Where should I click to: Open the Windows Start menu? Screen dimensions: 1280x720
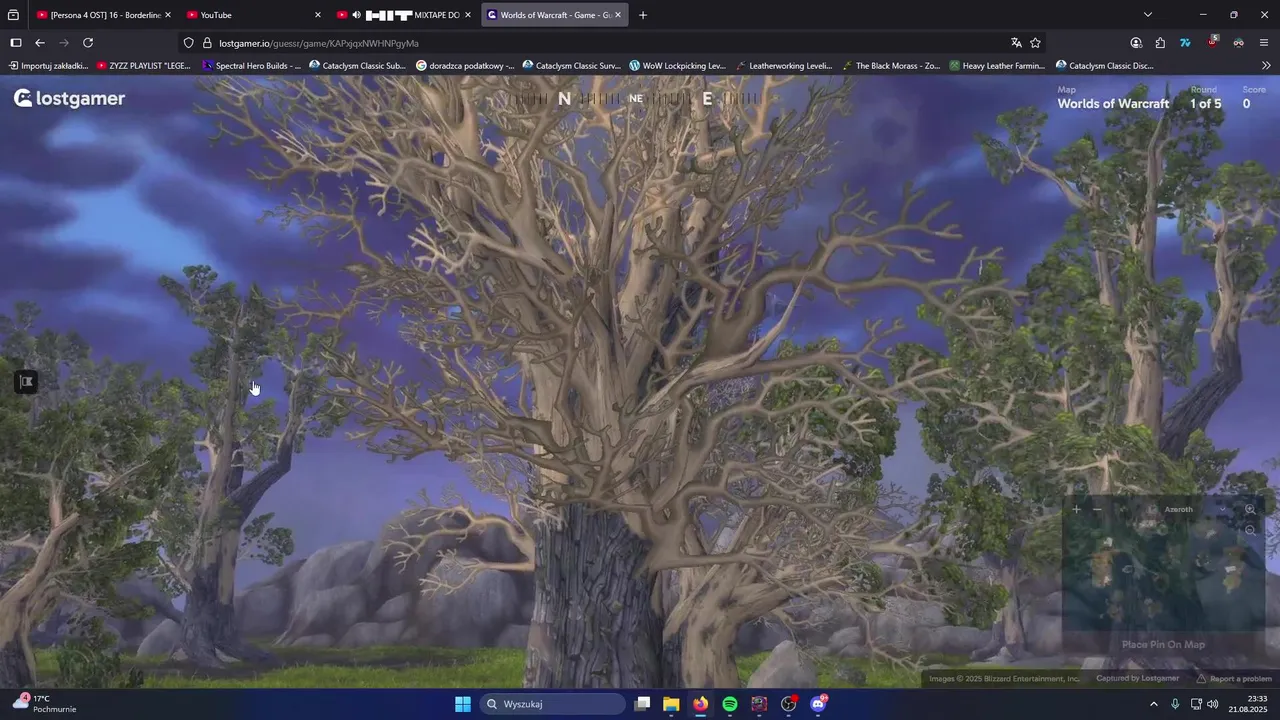coord(462,704)
